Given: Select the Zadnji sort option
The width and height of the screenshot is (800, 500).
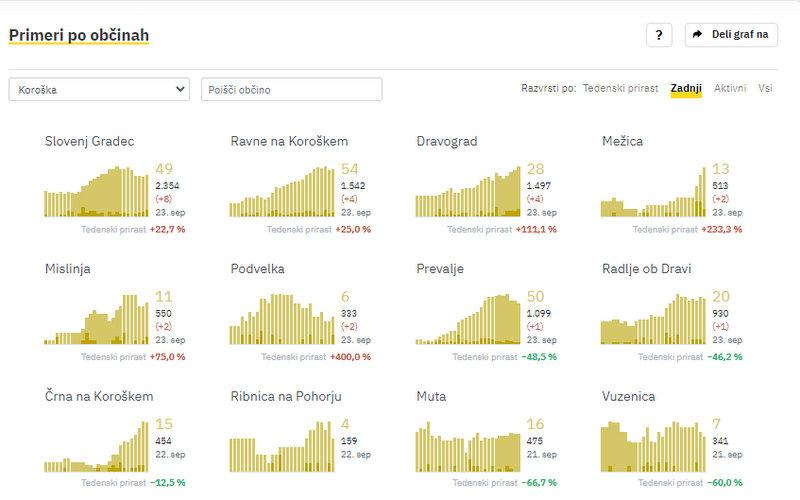Looking at the screenshot, I should pyautogui.click(x=686, y=88).
